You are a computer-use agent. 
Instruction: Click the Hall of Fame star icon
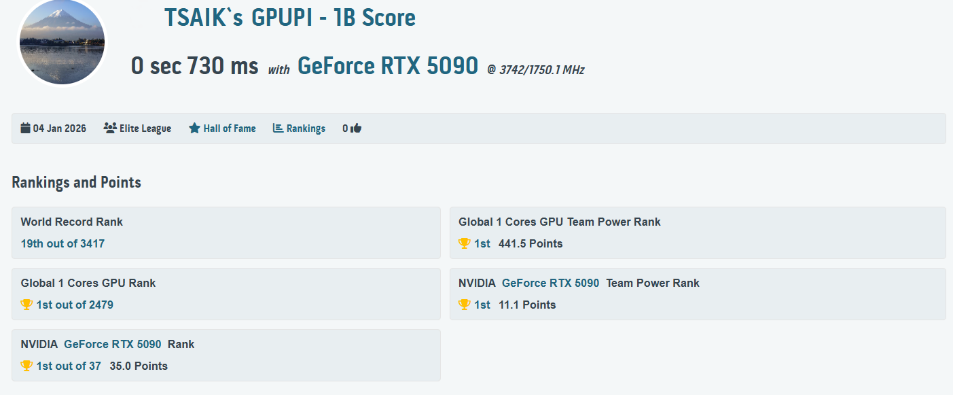click(194, 128)
